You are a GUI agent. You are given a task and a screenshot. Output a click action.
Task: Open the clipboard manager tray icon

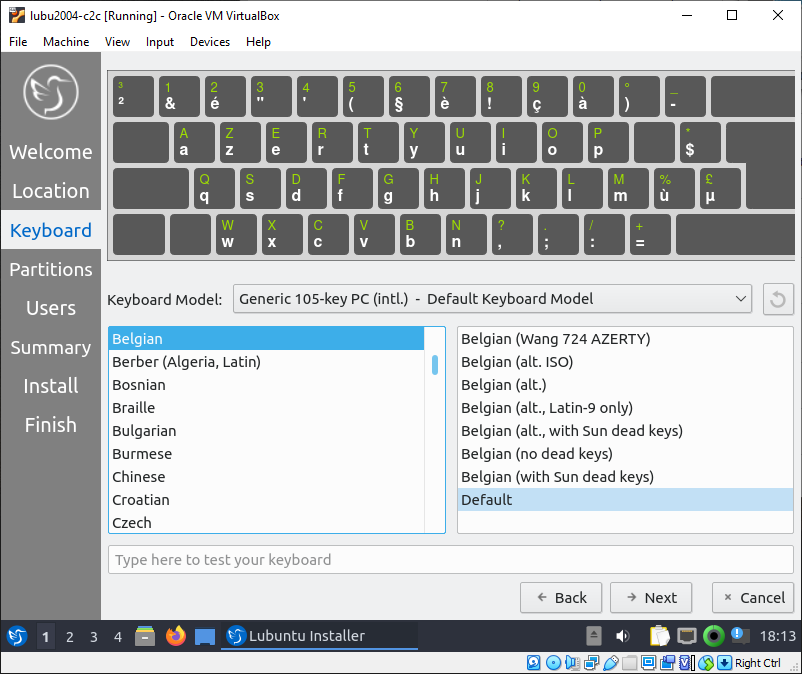[660, 636]
